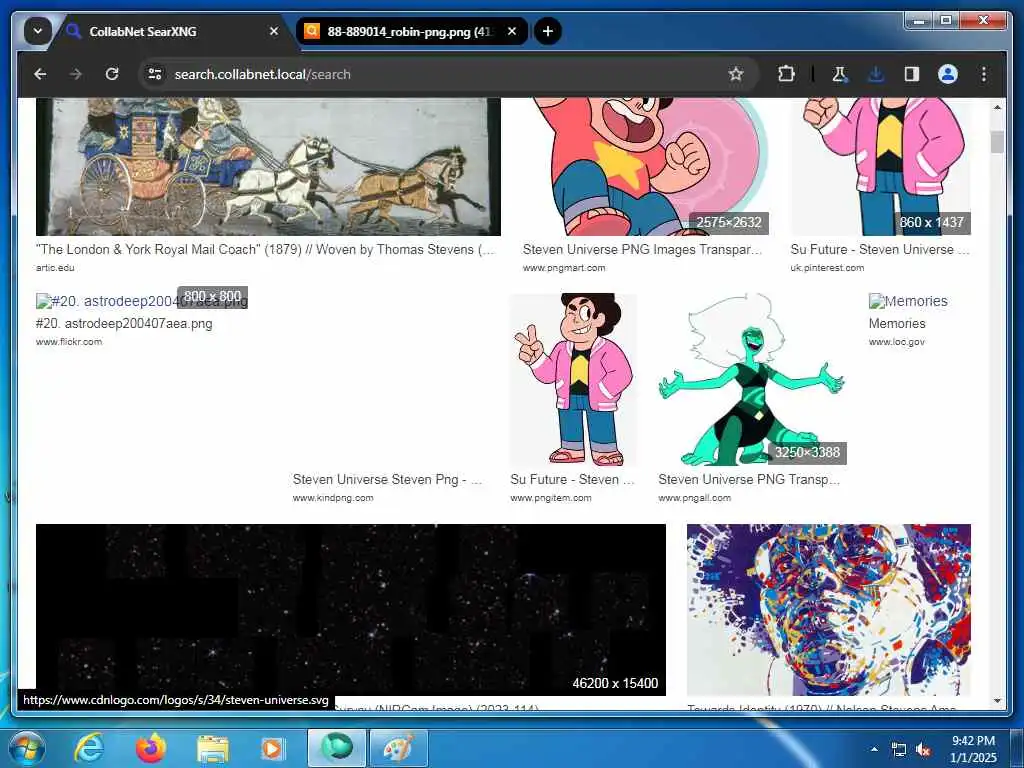The image size is (1024, 768).
Task: Go forward to next page
Action: pos(76,74)
